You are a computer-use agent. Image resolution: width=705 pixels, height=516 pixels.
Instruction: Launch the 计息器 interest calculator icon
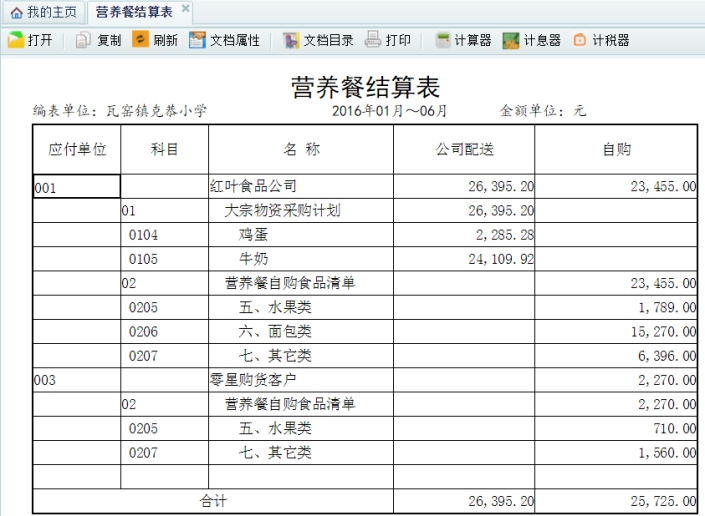click(x=511, y=40)
